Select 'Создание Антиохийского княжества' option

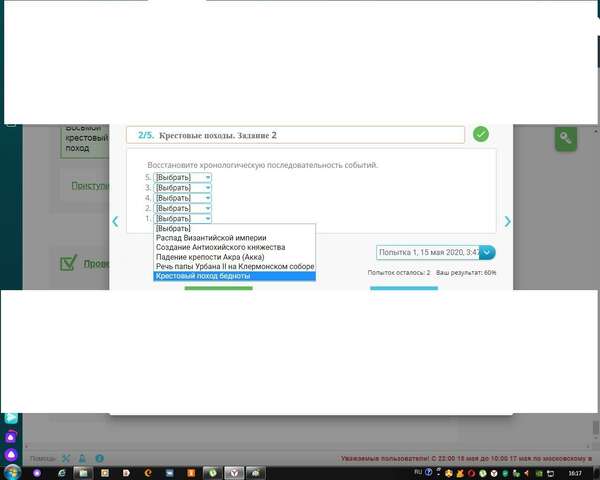click(x=234, y=247)
